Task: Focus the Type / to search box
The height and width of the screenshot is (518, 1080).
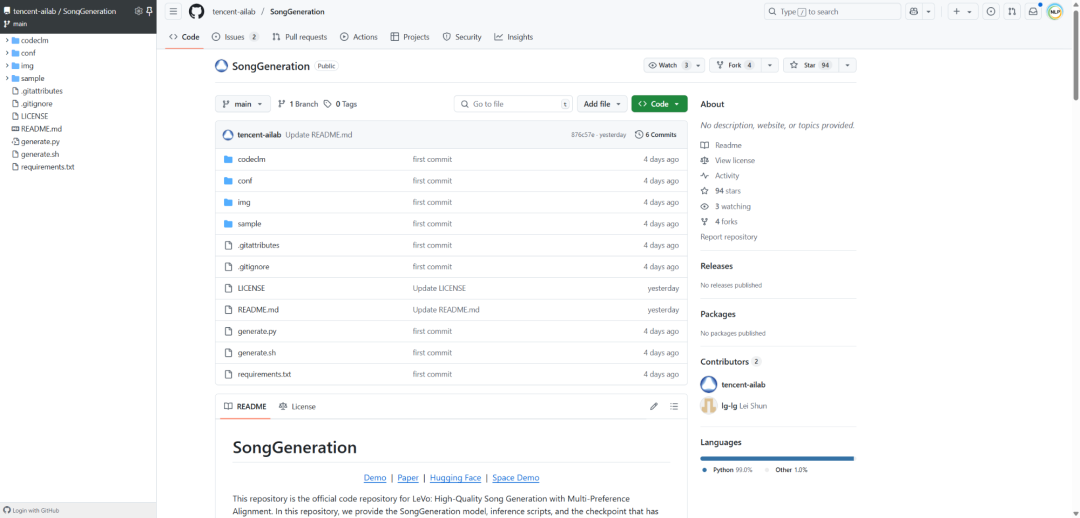Action: click(833, 12)
